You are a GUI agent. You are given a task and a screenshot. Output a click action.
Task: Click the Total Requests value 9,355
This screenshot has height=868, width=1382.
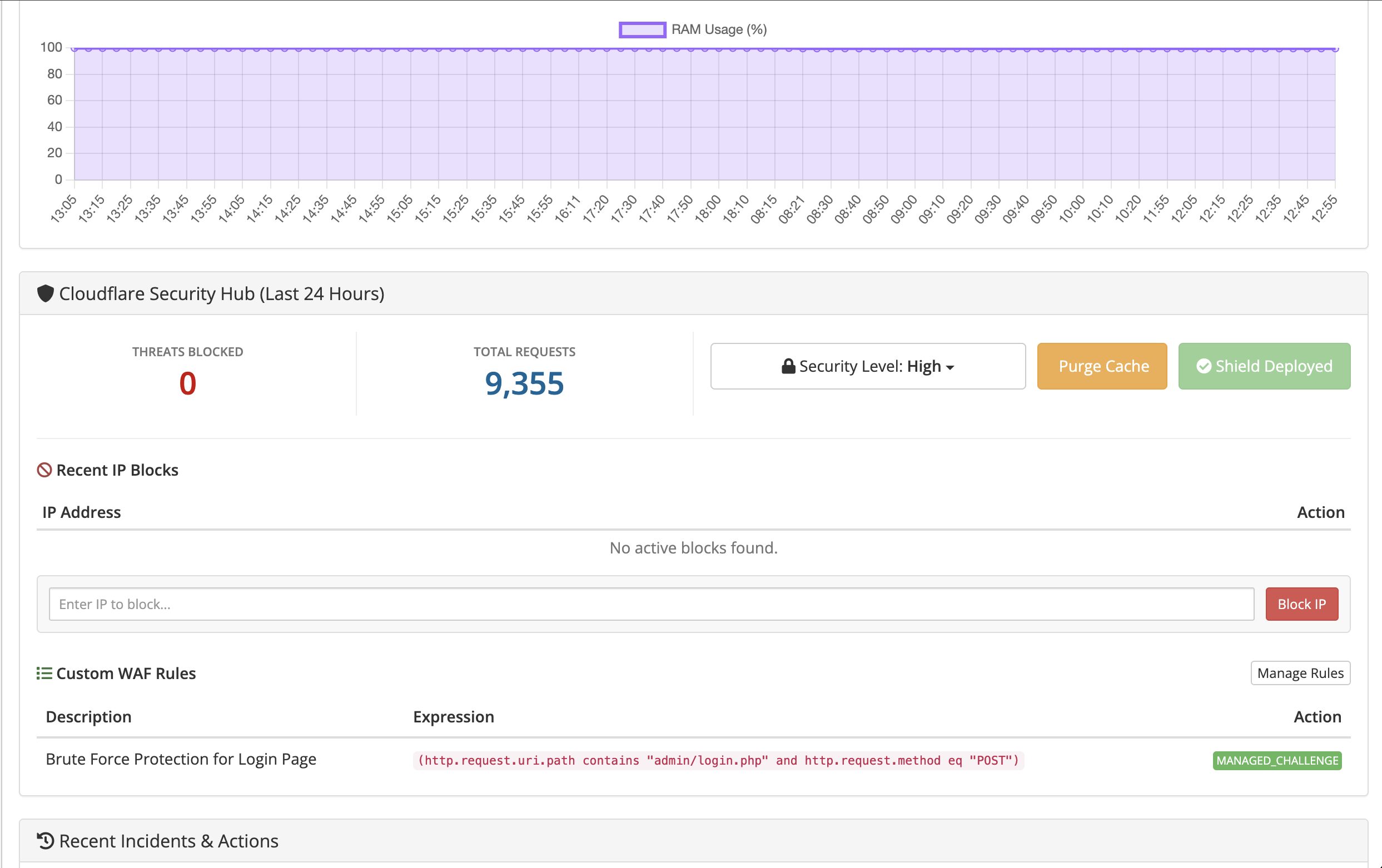pyautogui.click(x=524, y=383)
